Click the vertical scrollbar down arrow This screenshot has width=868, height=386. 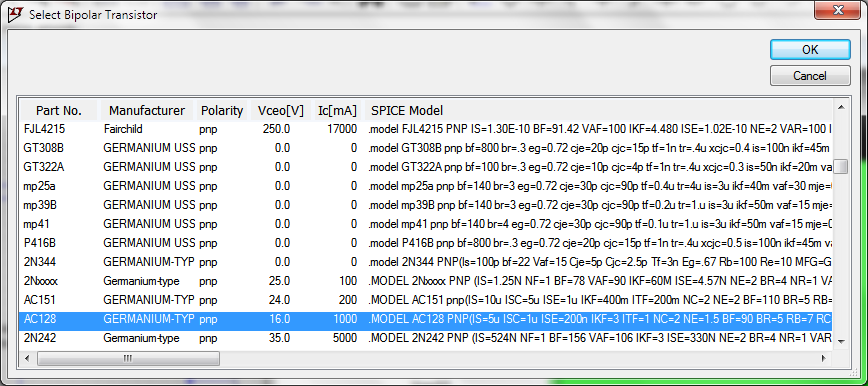pos(841,342)
